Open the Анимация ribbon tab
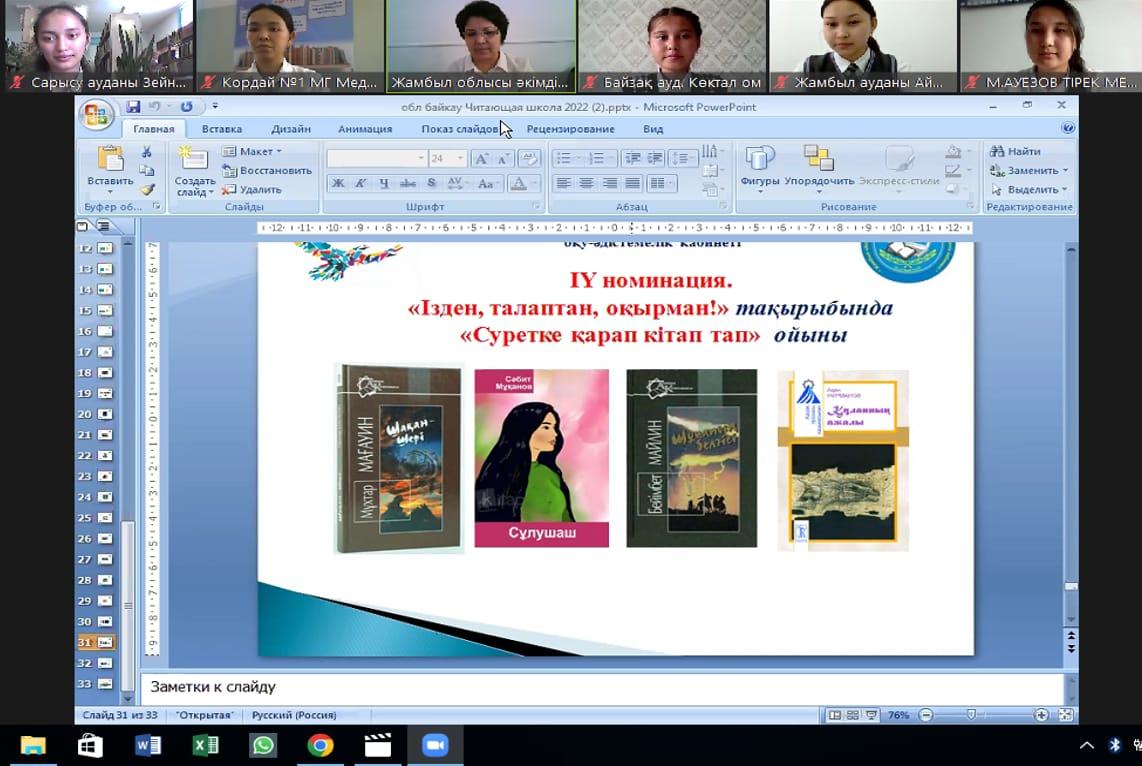 [x=365, y=129]
